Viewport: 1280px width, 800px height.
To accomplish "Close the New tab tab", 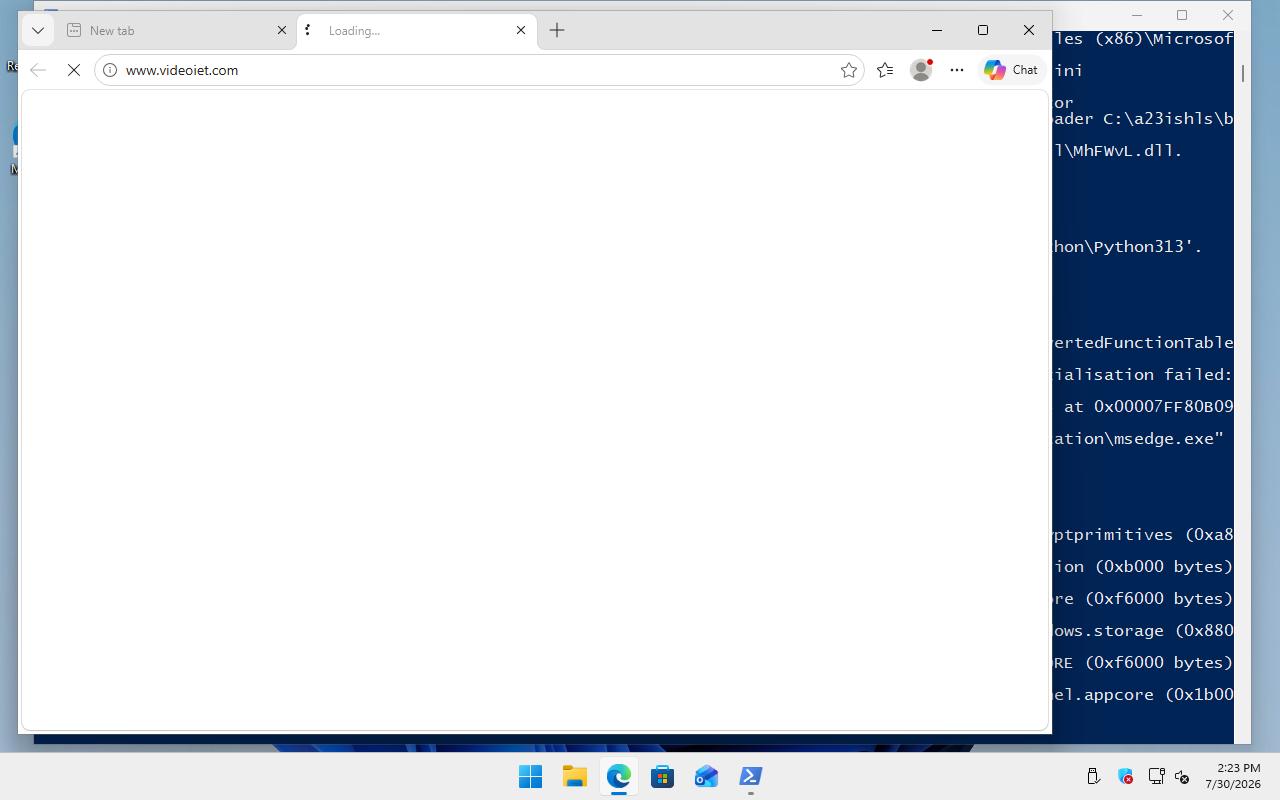I will pyautogui.click(x=281, y=30).
